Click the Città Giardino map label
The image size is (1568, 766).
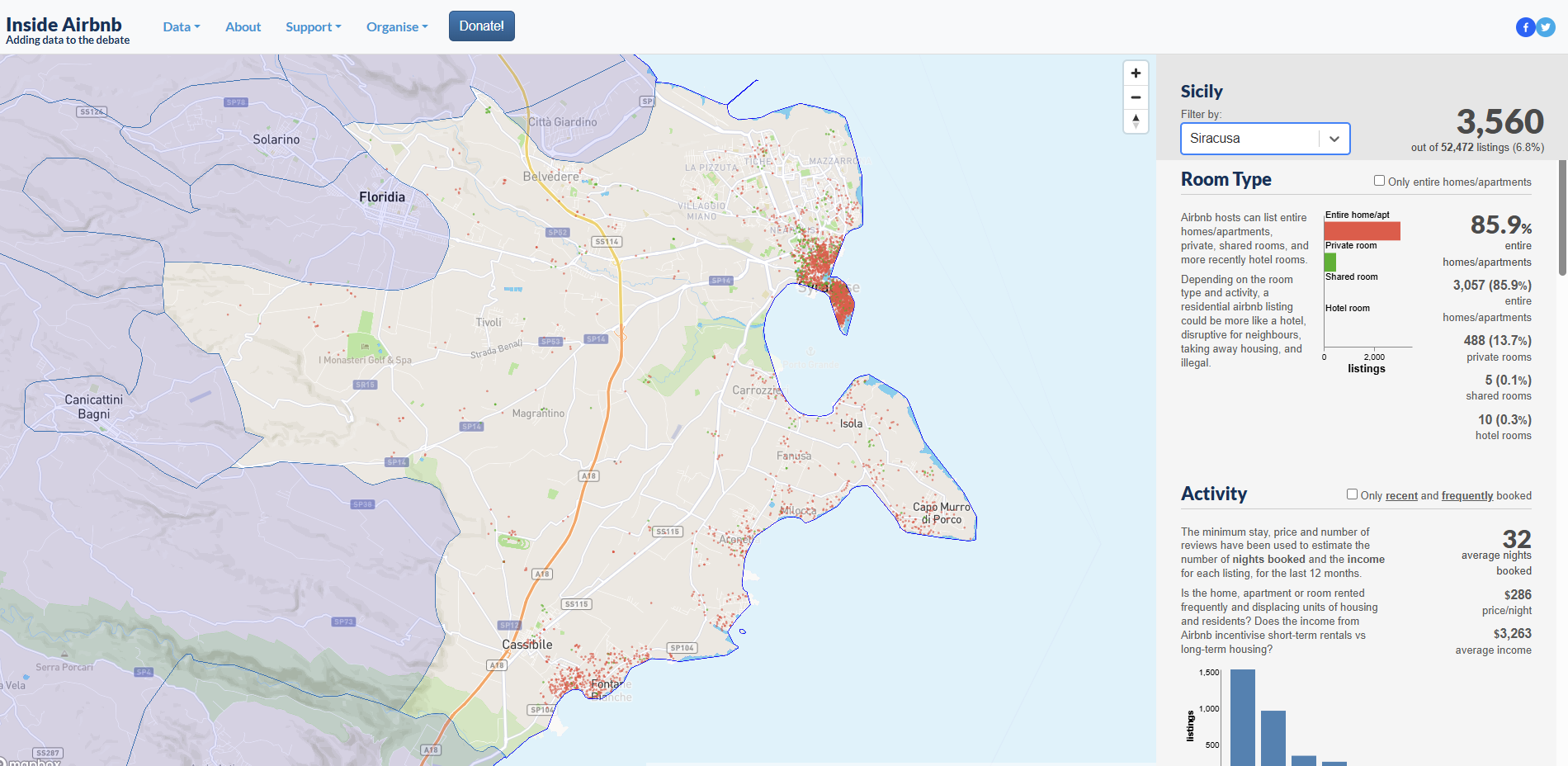pyautogui.click(x=562, y=122)
